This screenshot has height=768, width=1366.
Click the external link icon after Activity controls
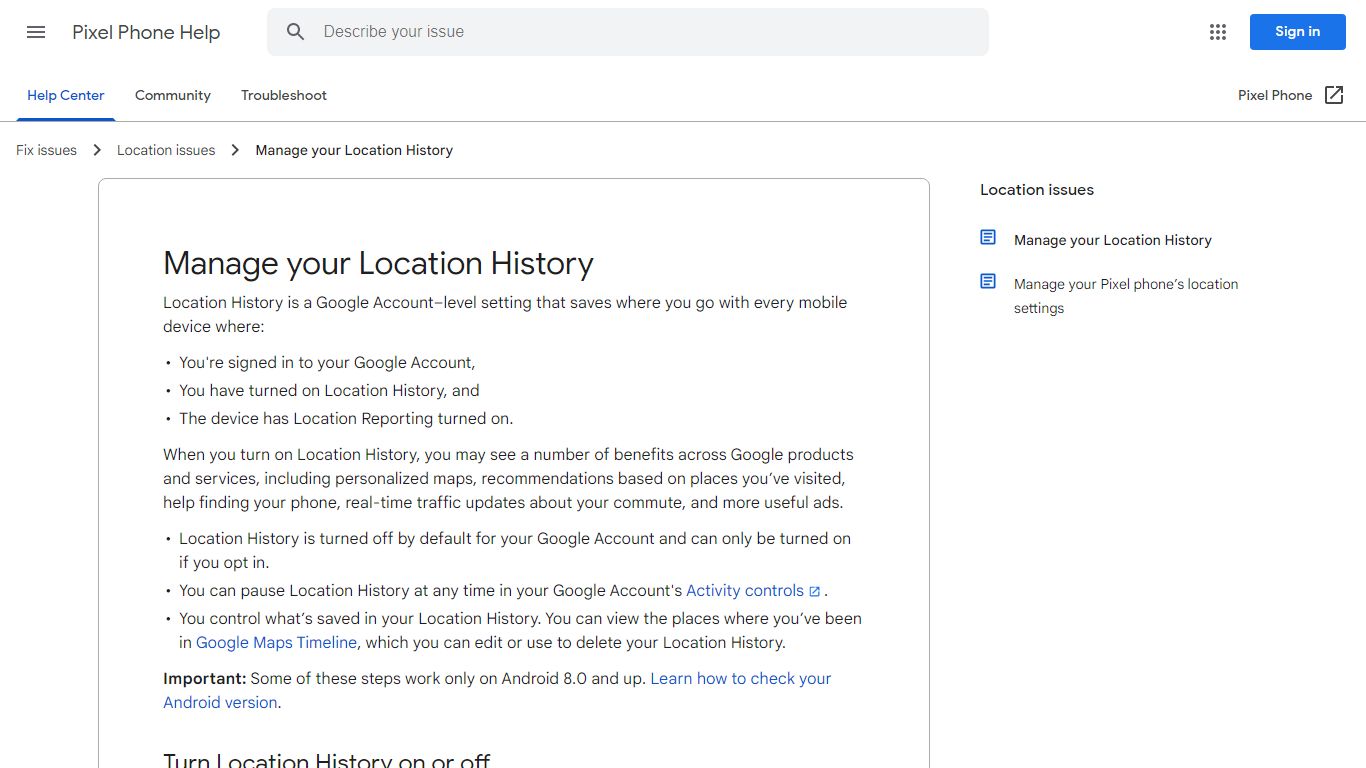[814, 592]
